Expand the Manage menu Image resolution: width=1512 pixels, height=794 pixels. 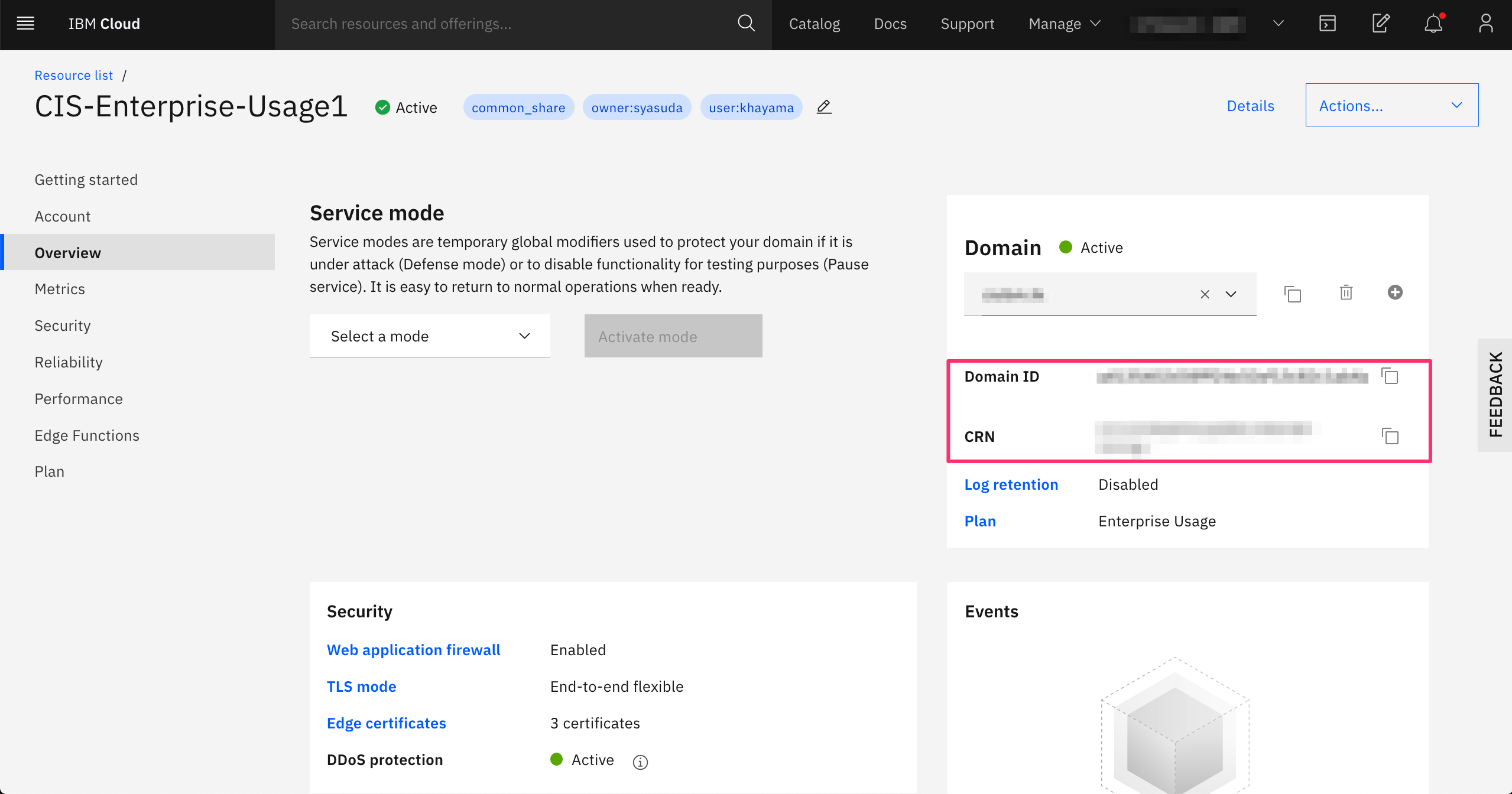click(1064, 24)
